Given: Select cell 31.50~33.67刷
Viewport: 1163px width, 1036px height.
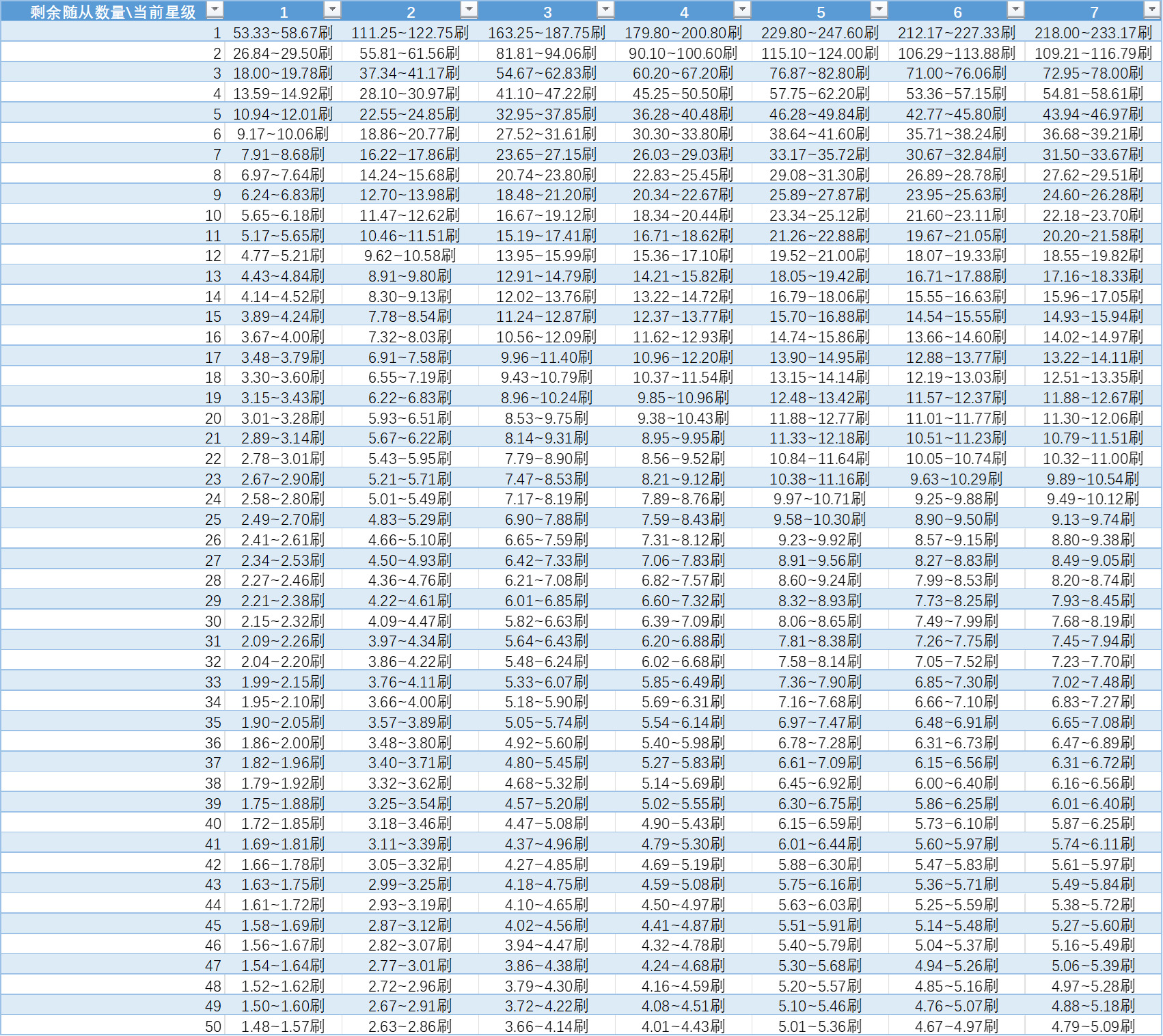Looking at the screenshot, I should [x=1093, y=154].
